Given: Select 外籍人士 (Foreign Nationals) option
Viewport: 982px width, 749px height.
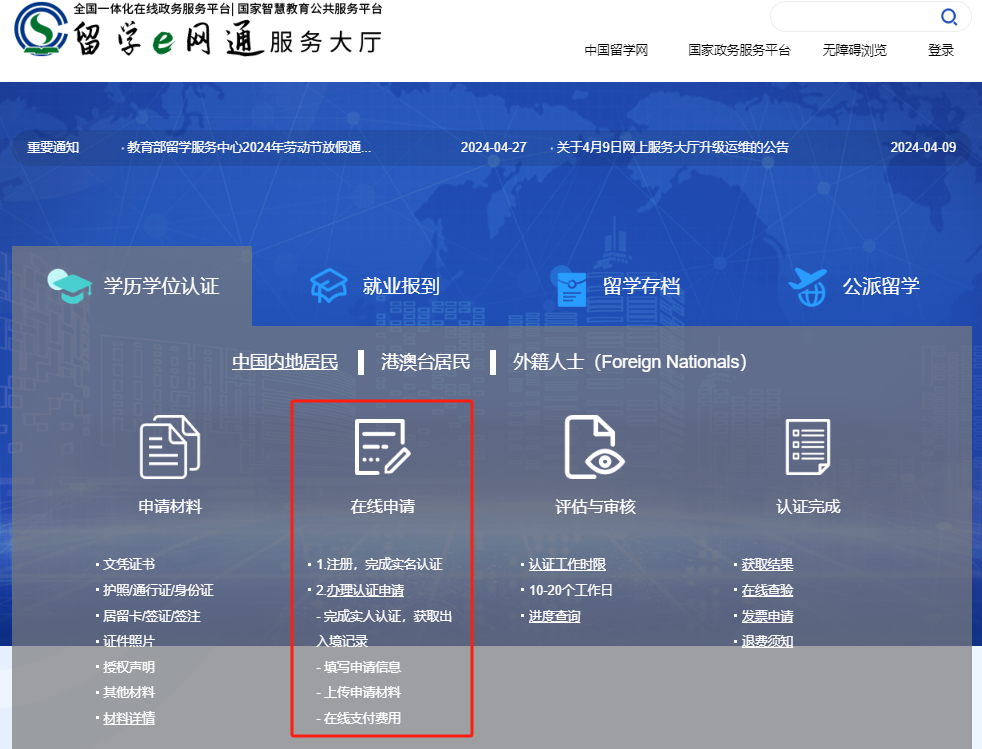Looking at the screenshot, I should click(630, 362).
